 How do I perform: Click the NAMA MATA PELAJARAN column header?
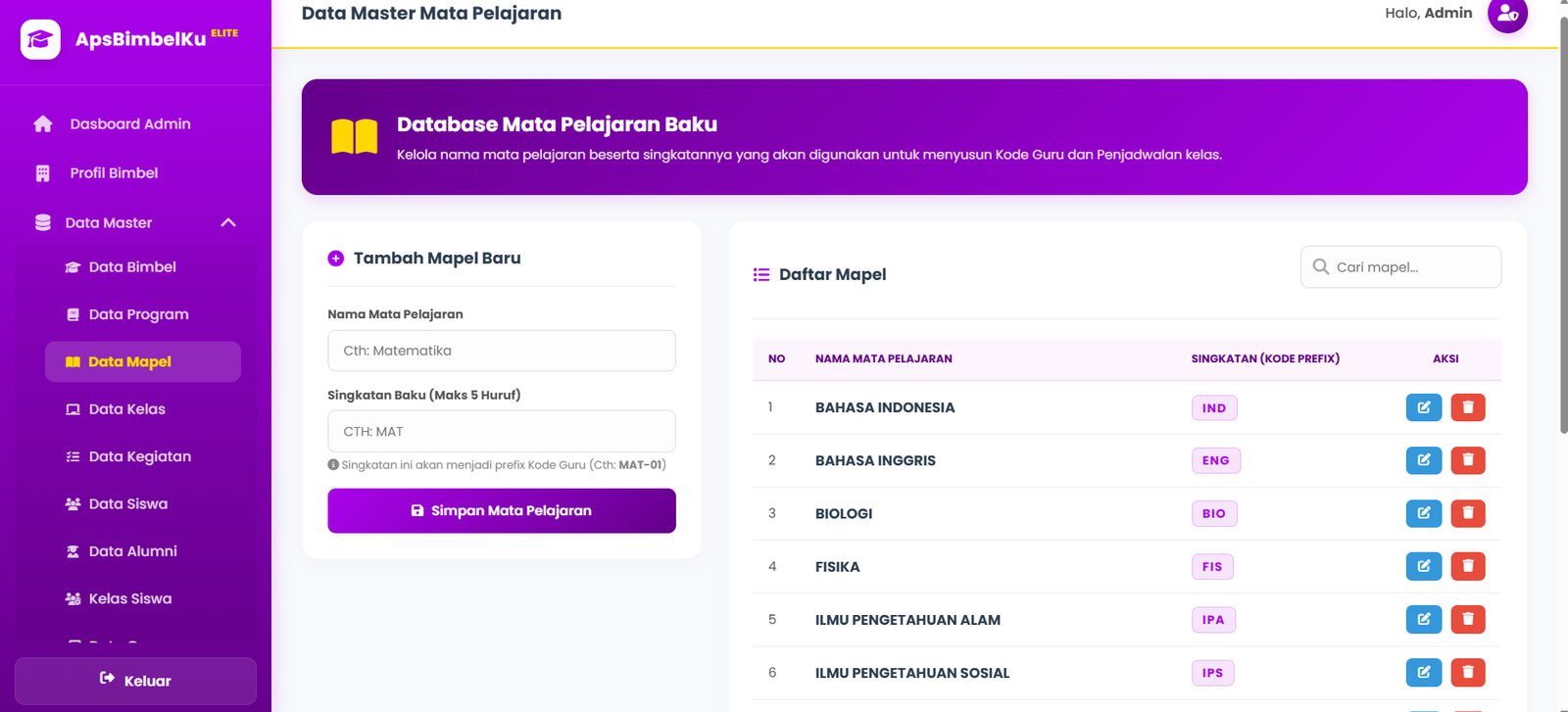pyautogui.click(x=884, y=358)
